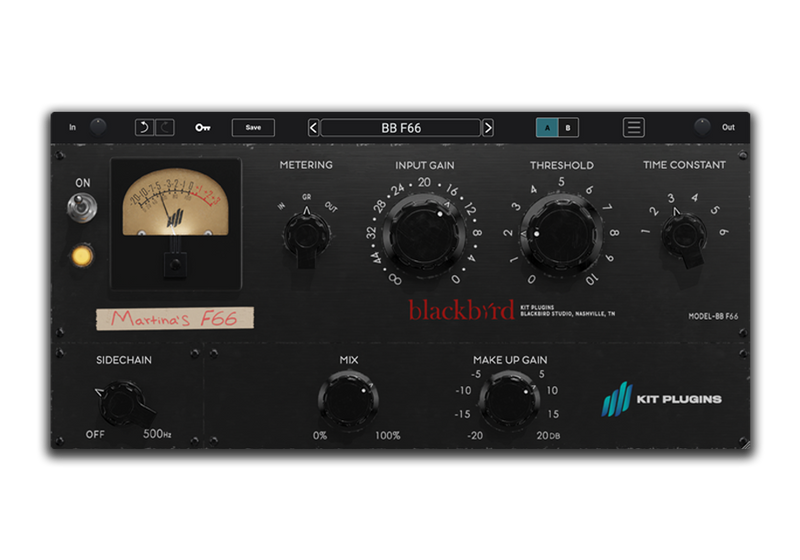Image resolution: width=800 pixels, height=560 pixels.
Task: Click the Kit Plugins logo
Action: 661,399
